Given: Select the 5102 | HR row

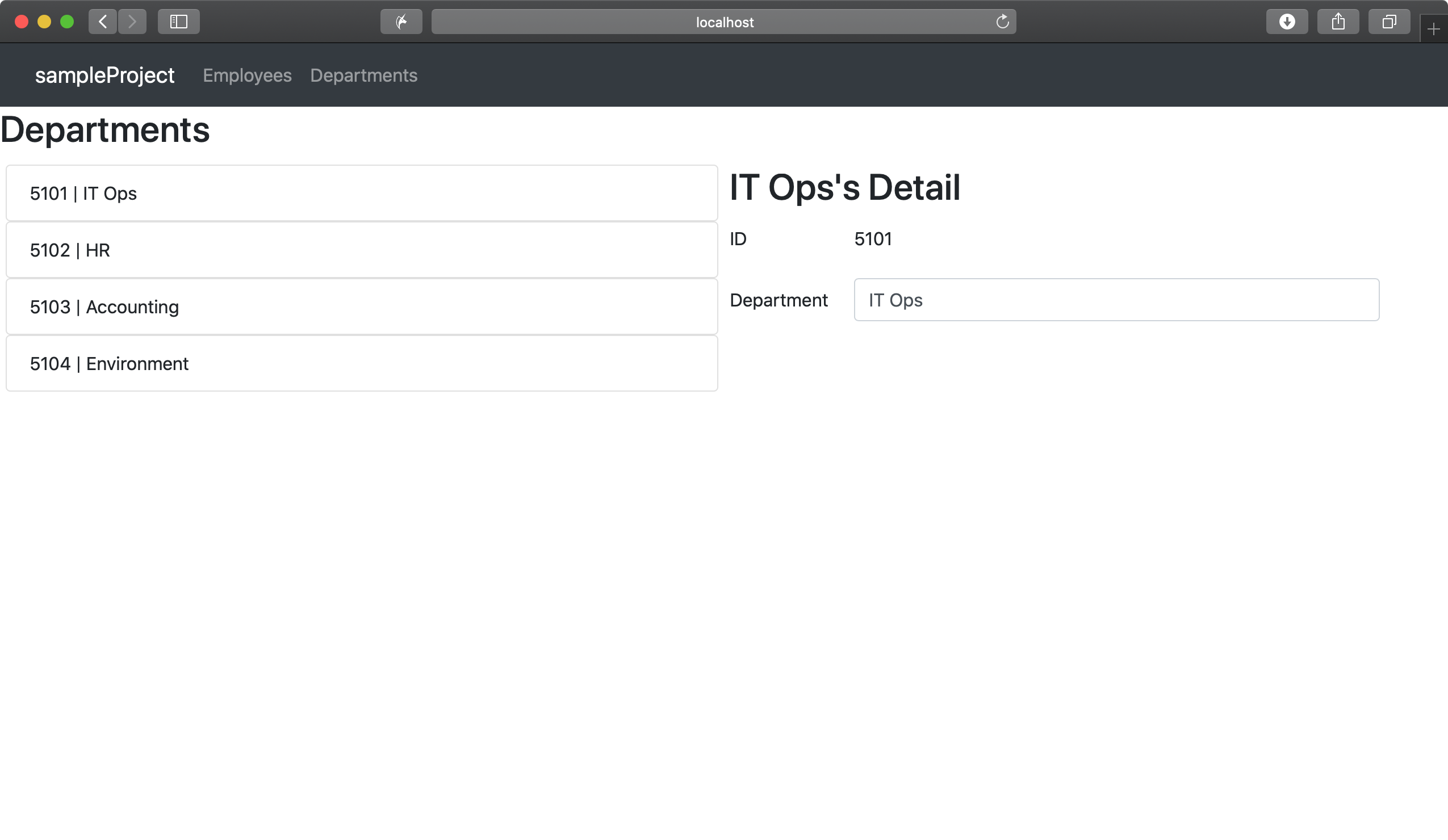Looking at the screenshot, I should (x=361, y=250).
